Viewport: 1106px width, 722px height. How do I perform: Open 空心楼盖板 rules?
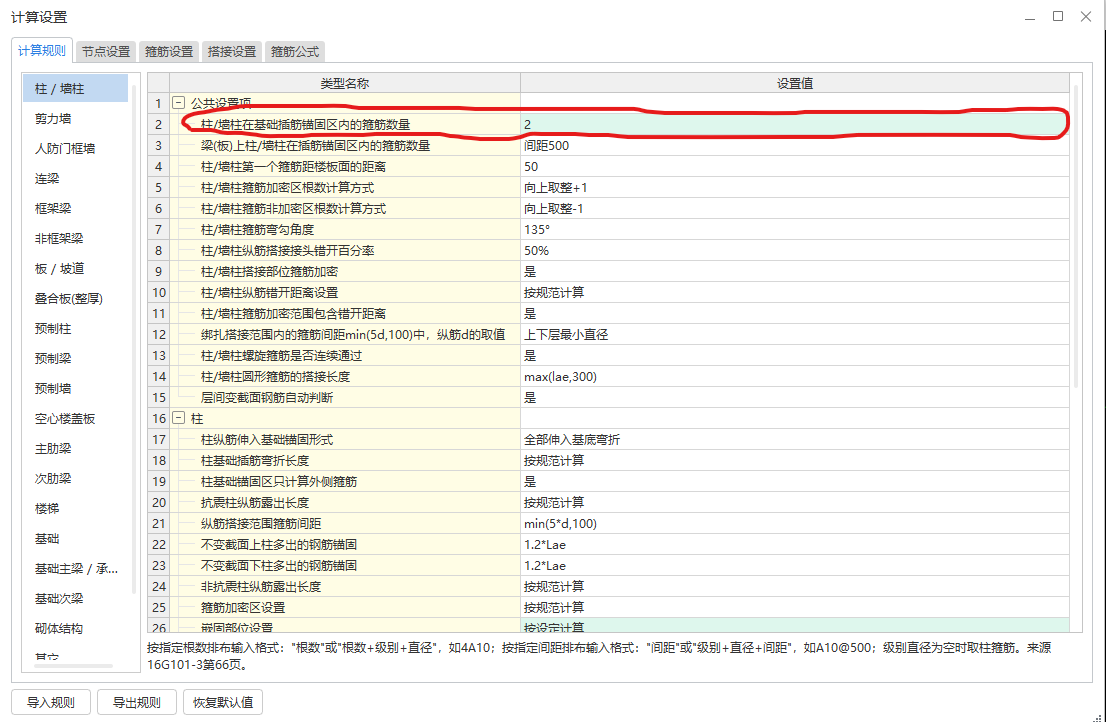(75, 418)
